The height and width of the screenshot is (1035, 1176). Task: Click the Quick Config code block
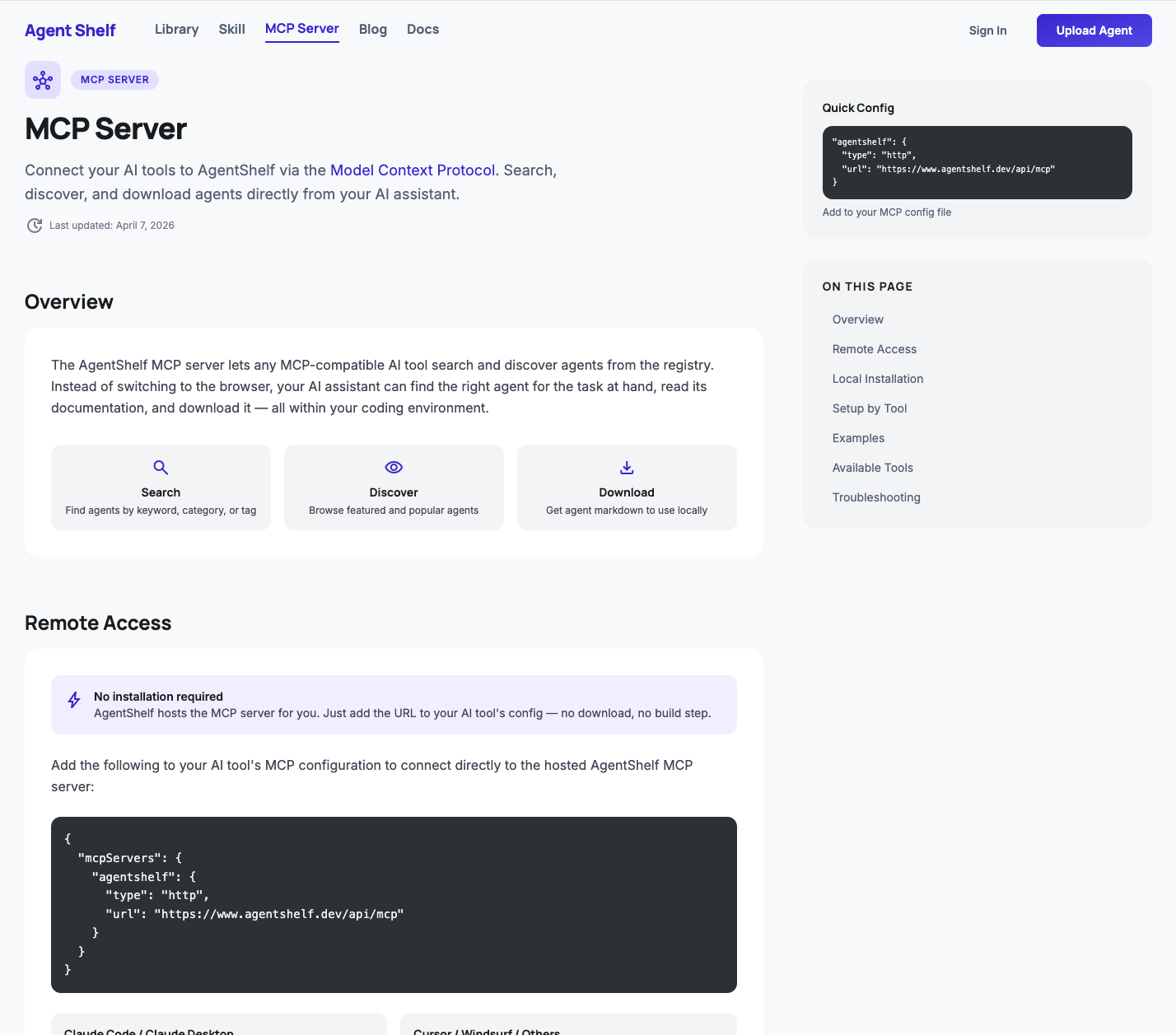click(x=977, y=162)
